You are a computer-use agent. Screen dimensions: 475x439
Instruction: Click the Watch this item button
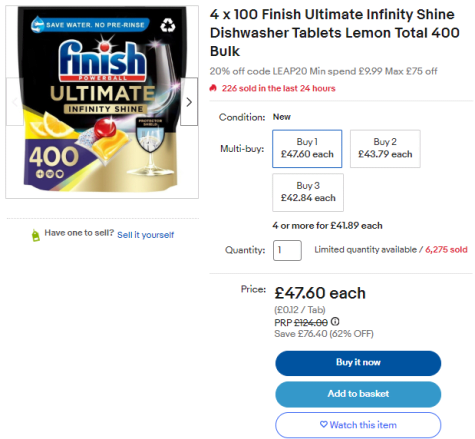click(358, 425)
